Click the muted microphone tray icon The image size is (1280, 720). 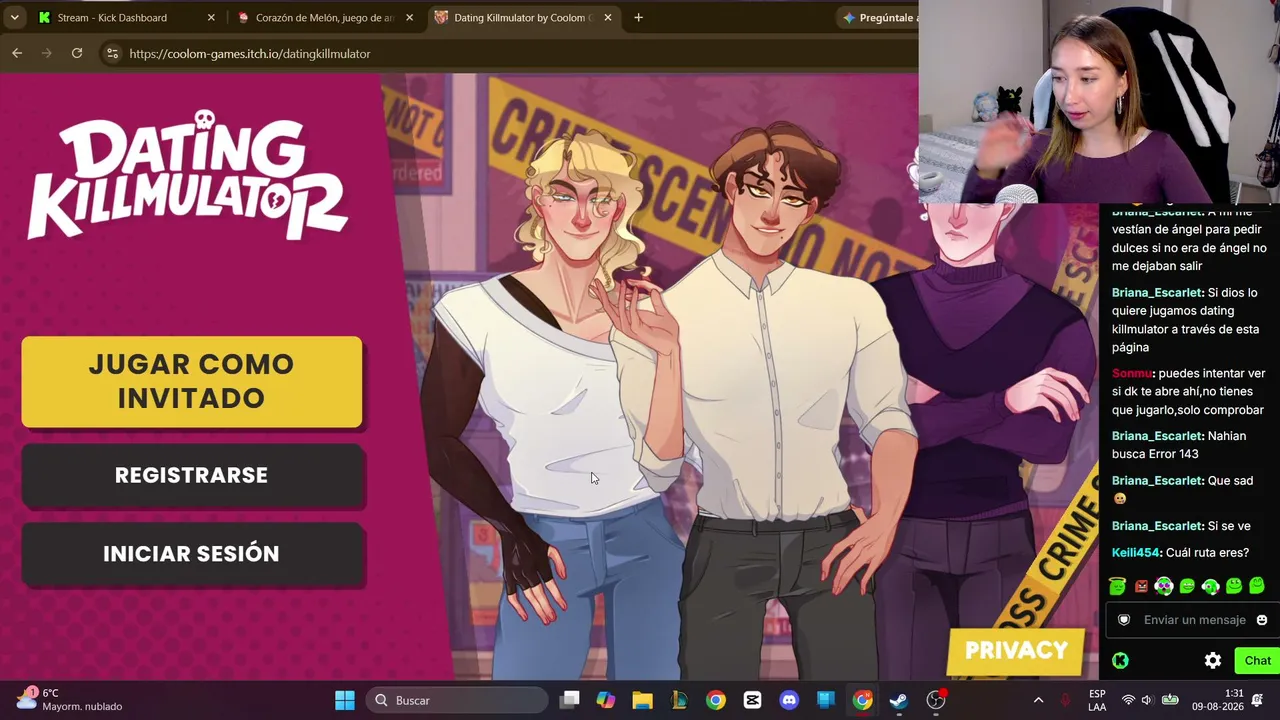click(1065, 700)
